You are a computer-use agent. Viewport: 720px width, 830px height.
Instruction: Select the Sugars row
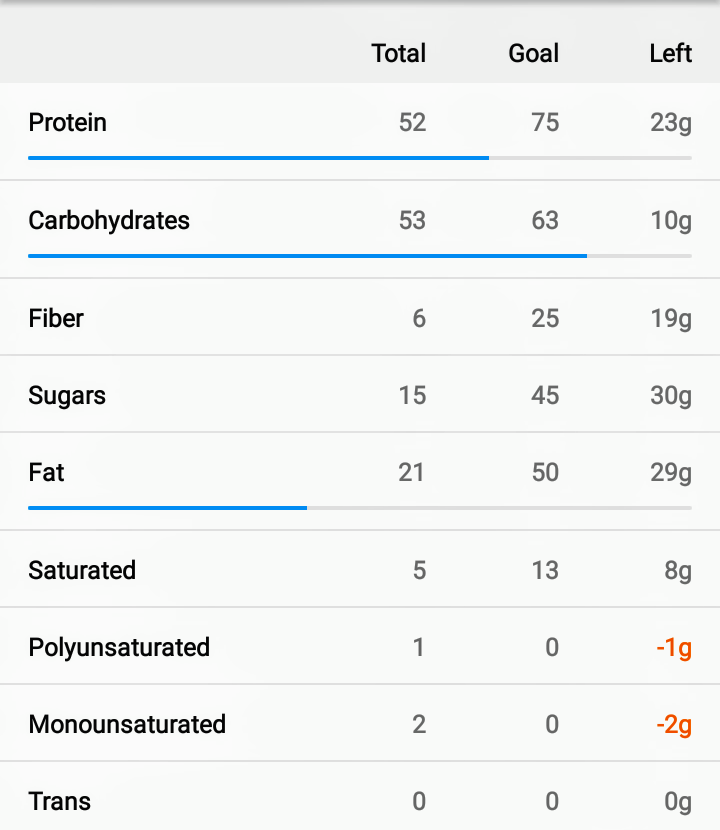tap(360, 394)
